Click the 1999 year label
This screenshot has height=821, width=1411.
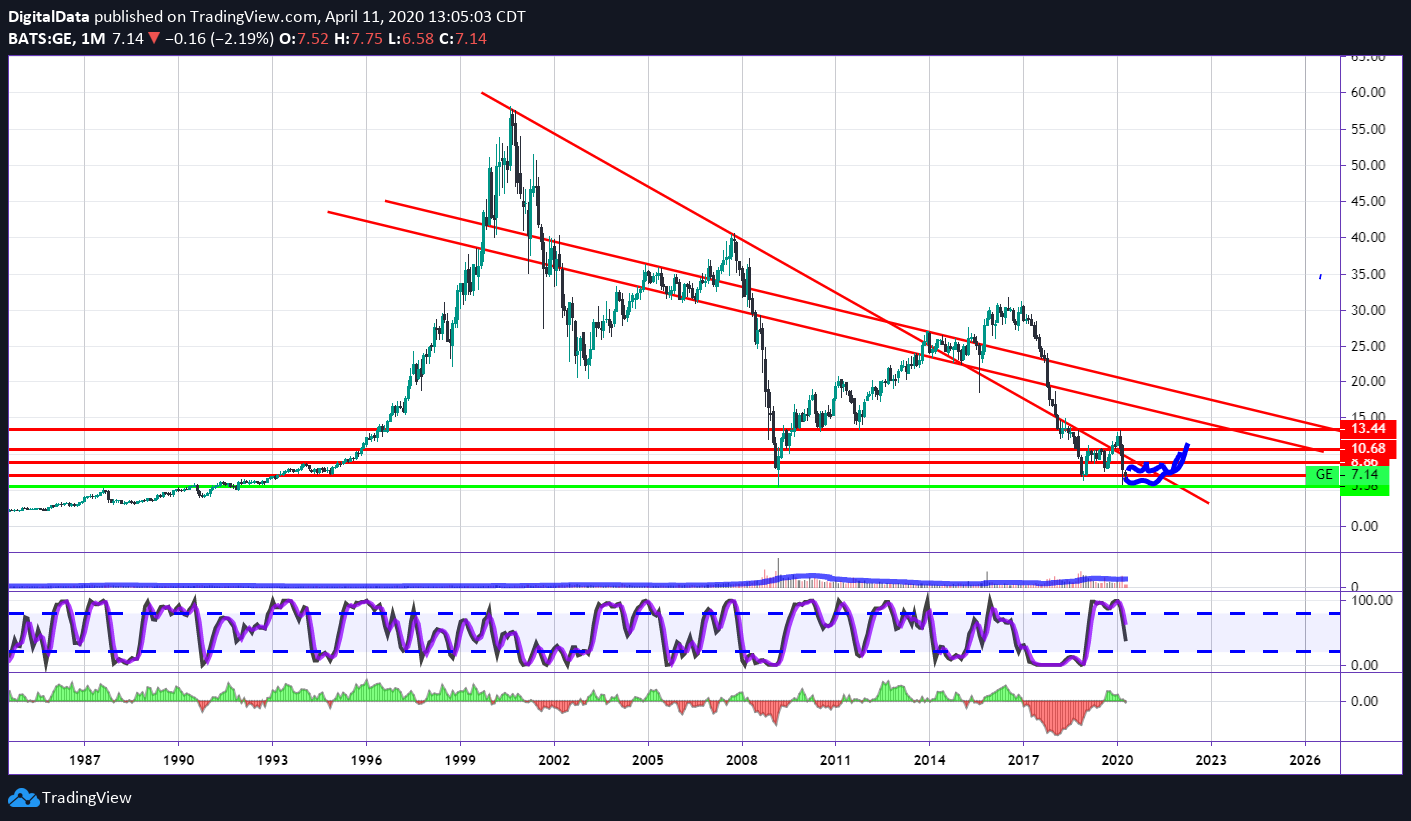pos(460,759)
